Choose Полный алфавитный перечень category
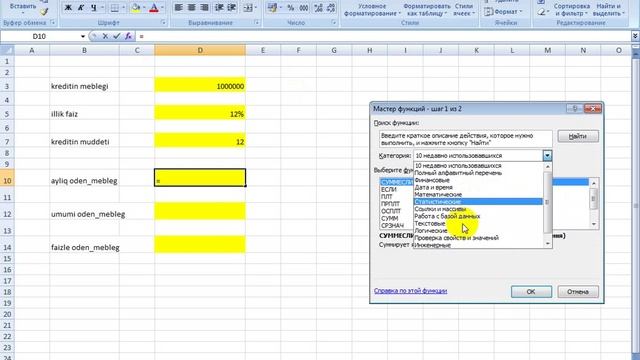Image resolution: width=640 pixels, height=360 pixels. click(x=478, y=173)
